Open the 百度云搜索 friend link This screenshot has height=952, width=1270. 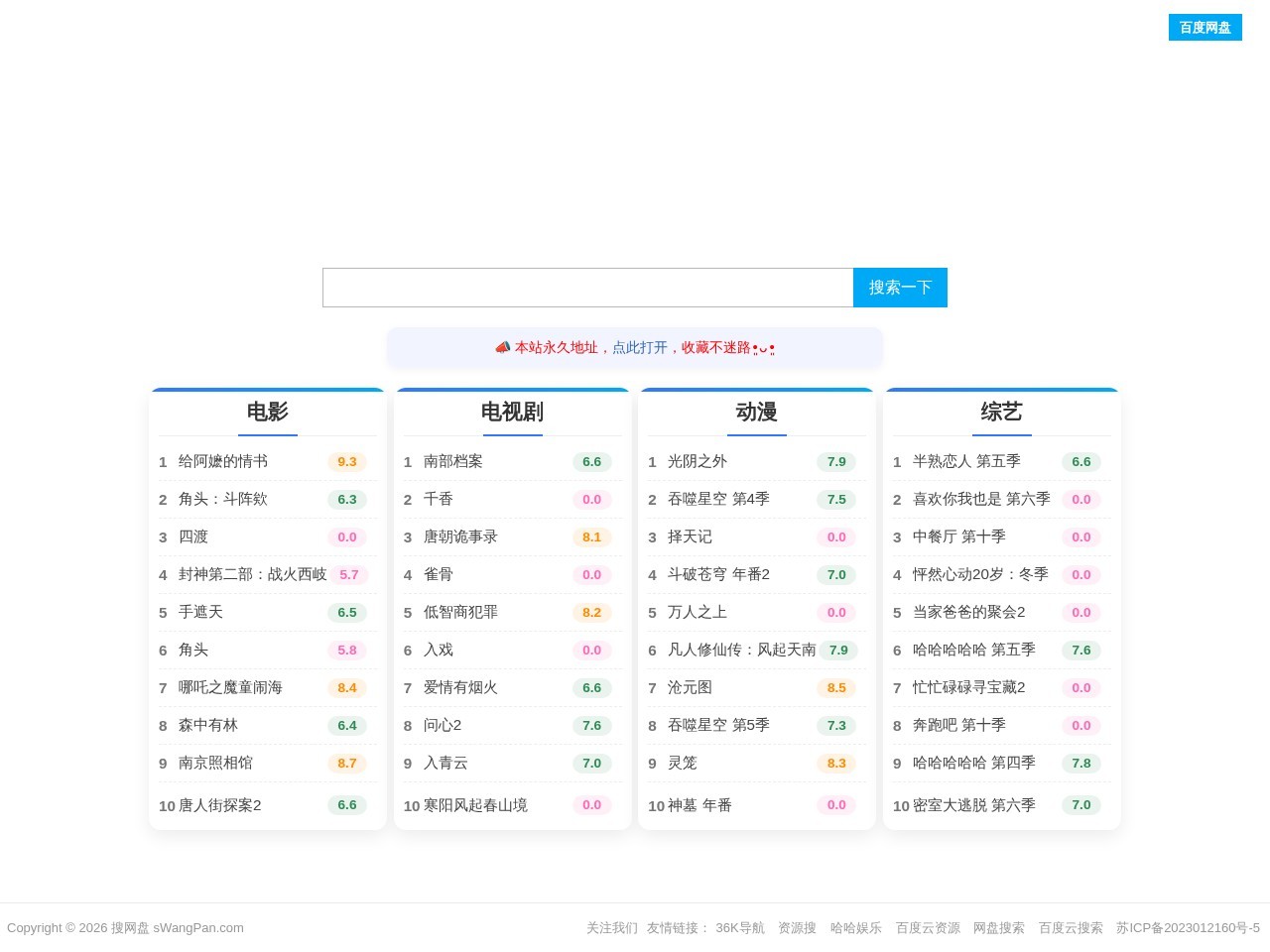tap(1071, 928)
